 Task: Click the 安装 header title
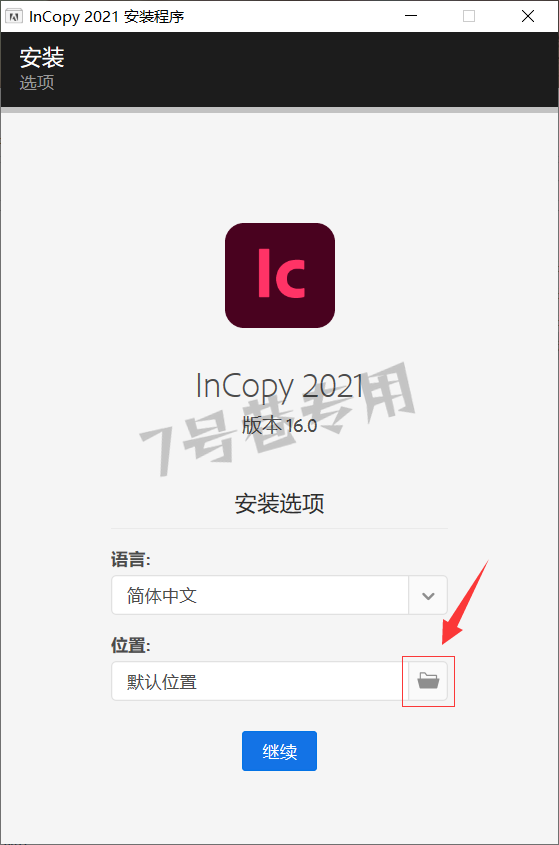point(42,58)
